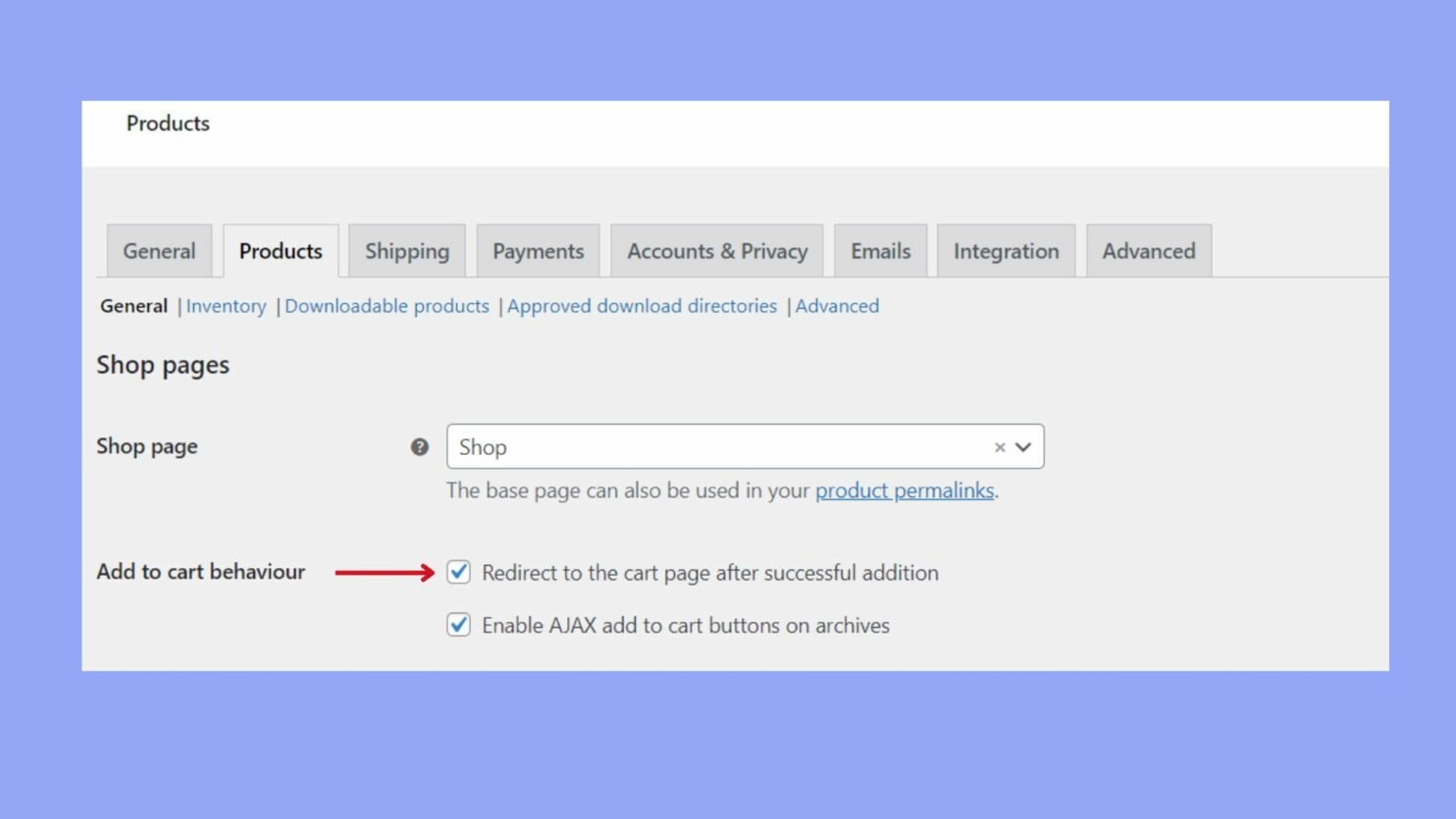Screen dimensions: 1456x819
Task: Go back to the General tab
Action: point(158,250)
